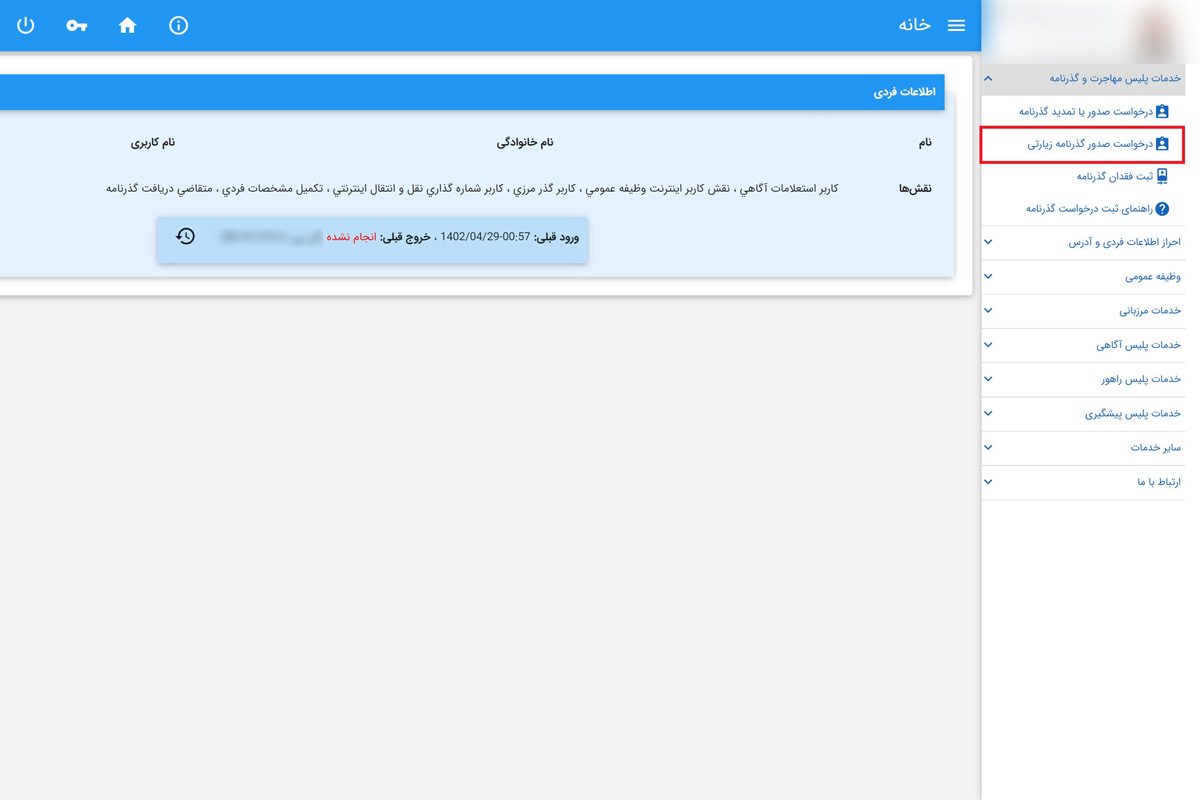Click the red انجام نشده text
The width and height of the screenshot is (1200, 800).
point(351,237)
